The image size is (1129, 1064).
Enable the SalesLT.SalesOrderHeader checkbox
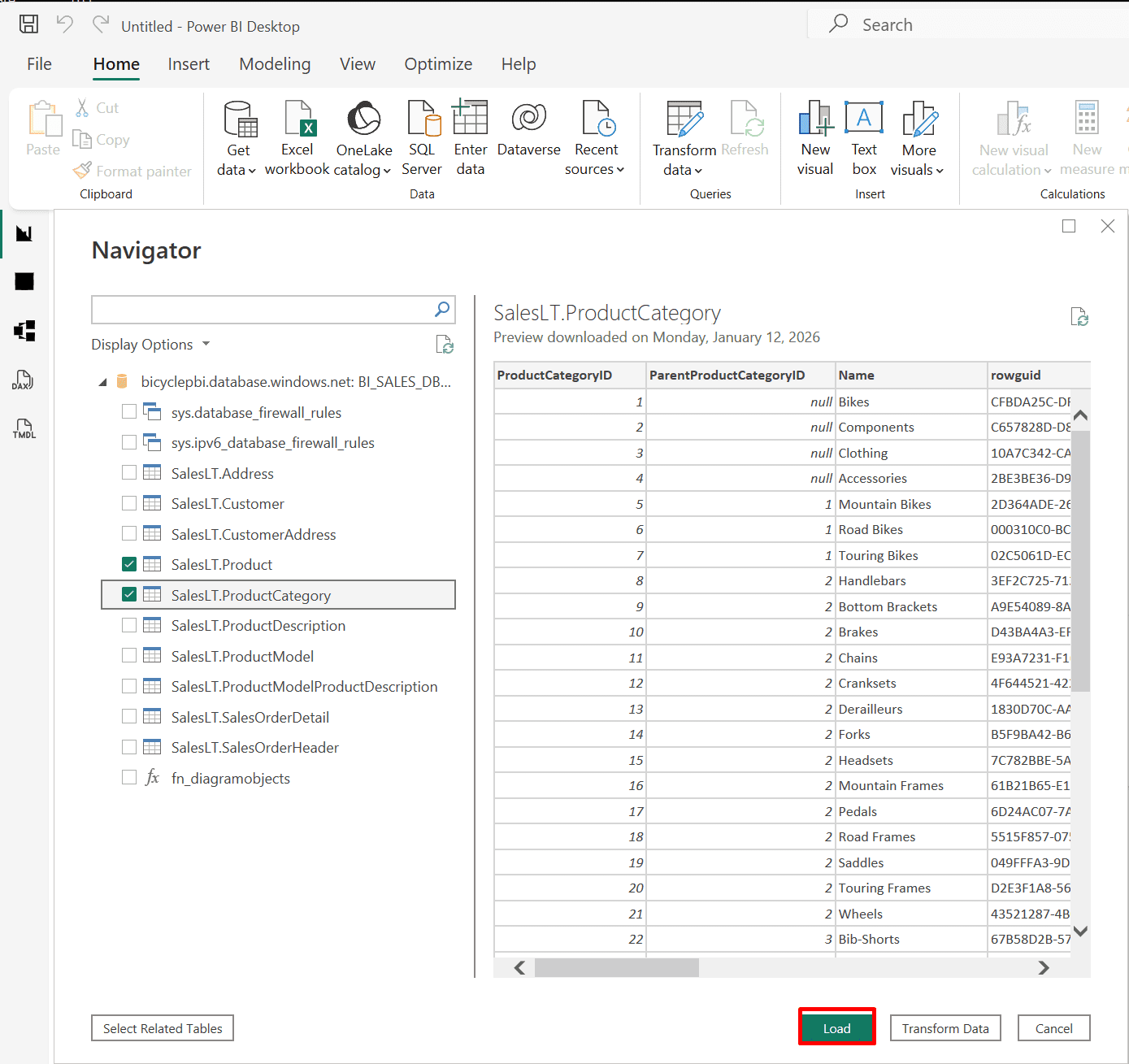(129, 747)
